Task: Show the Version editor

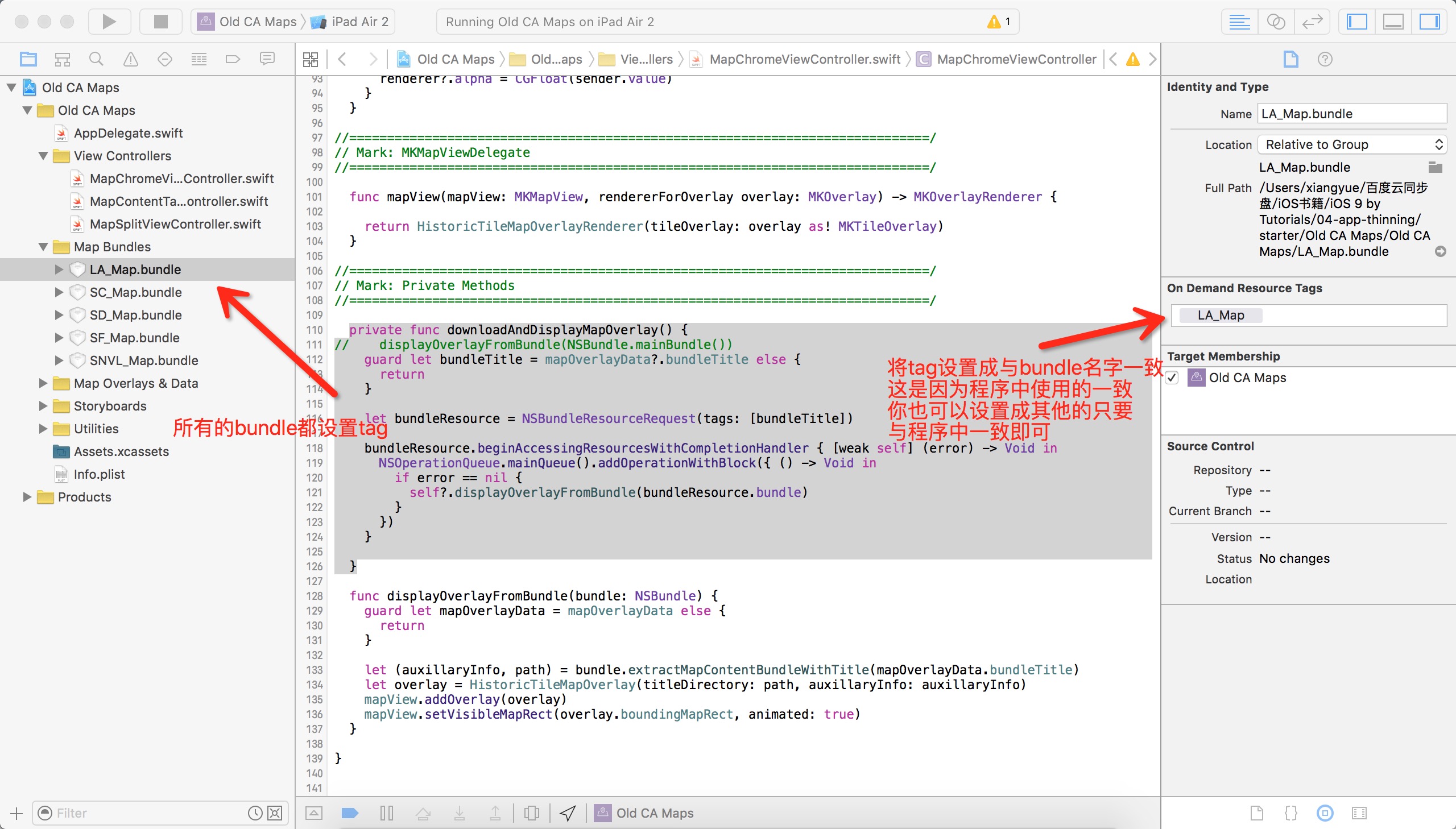Action: tap(1312, 22)
